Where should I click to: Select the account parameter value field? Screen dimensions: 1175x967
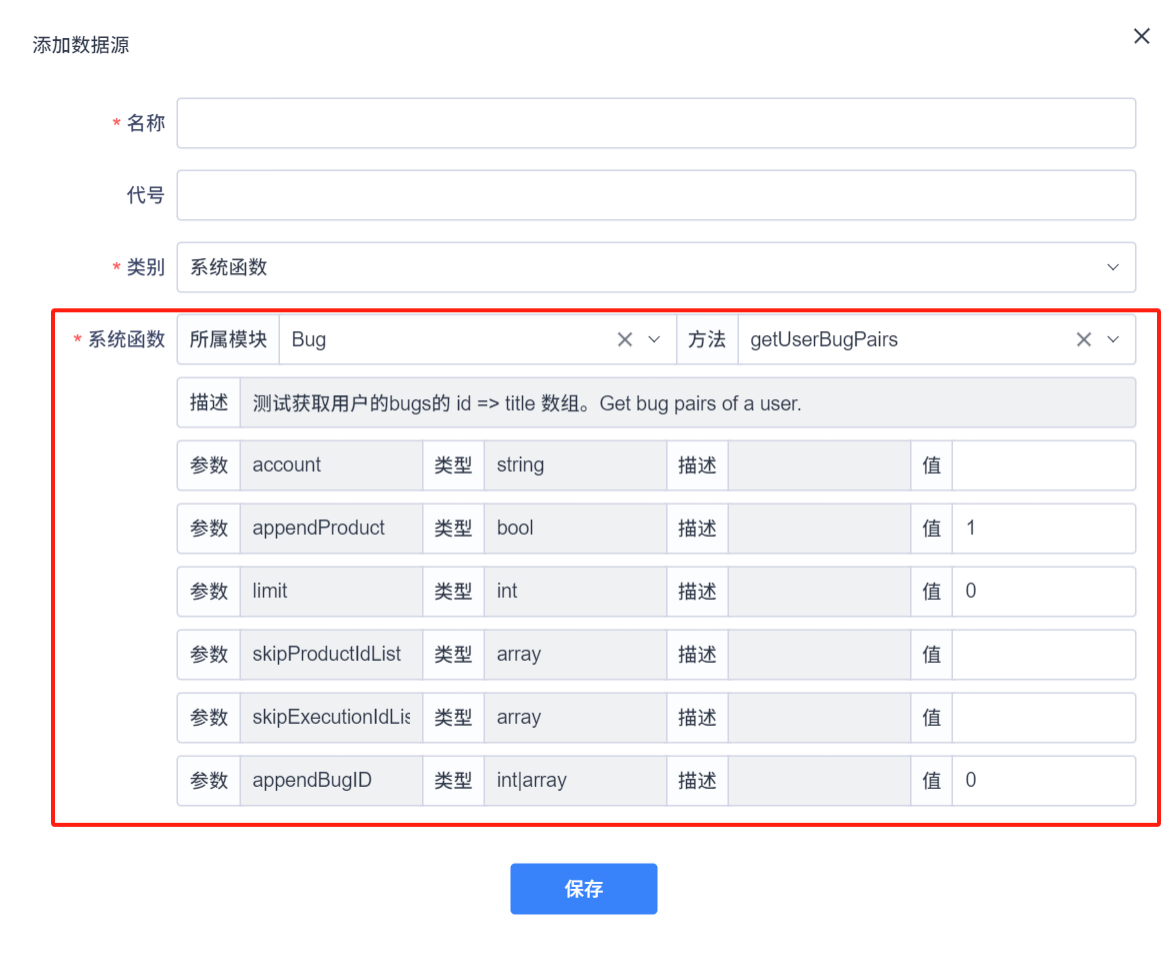click(x=1043, y=465)
